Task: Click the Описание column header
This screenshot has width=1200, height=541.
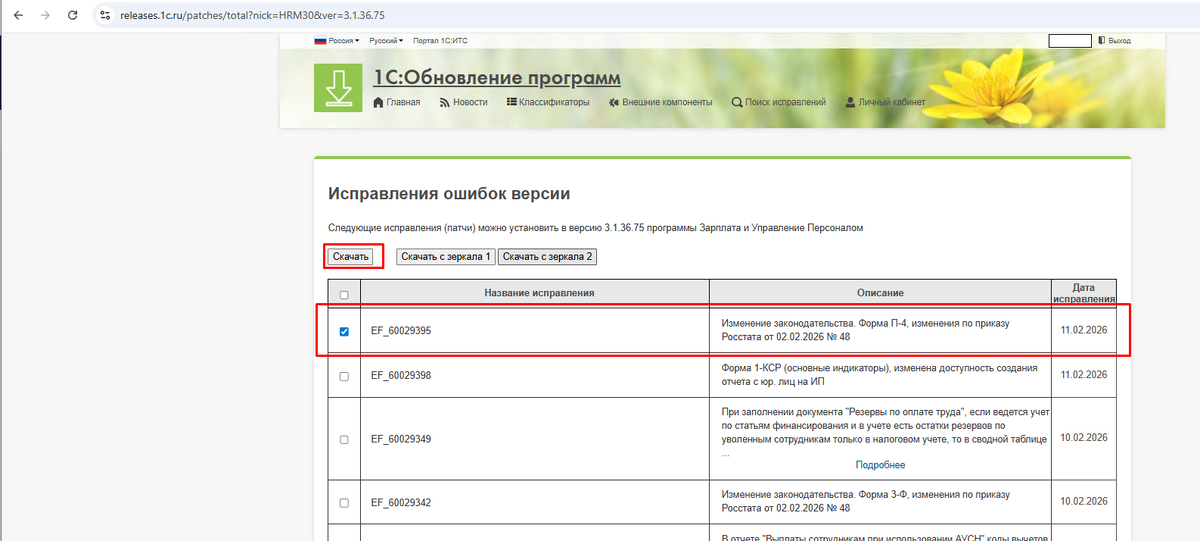Action: [880, 293]
